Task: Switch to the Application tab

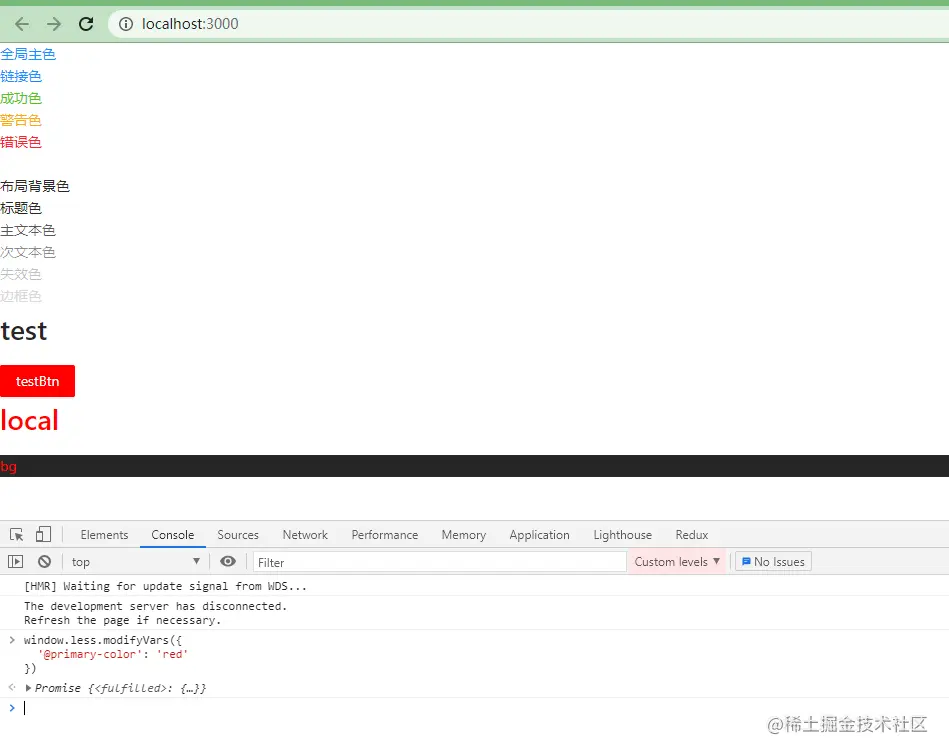Action: (539, 535)
